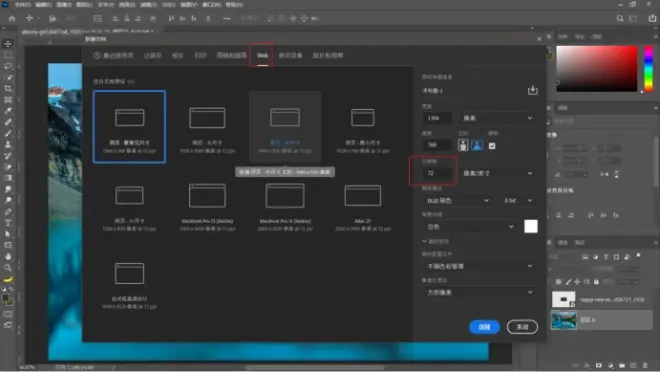
Task: Toggle the artboards checkbox
Action: [492, 146]
